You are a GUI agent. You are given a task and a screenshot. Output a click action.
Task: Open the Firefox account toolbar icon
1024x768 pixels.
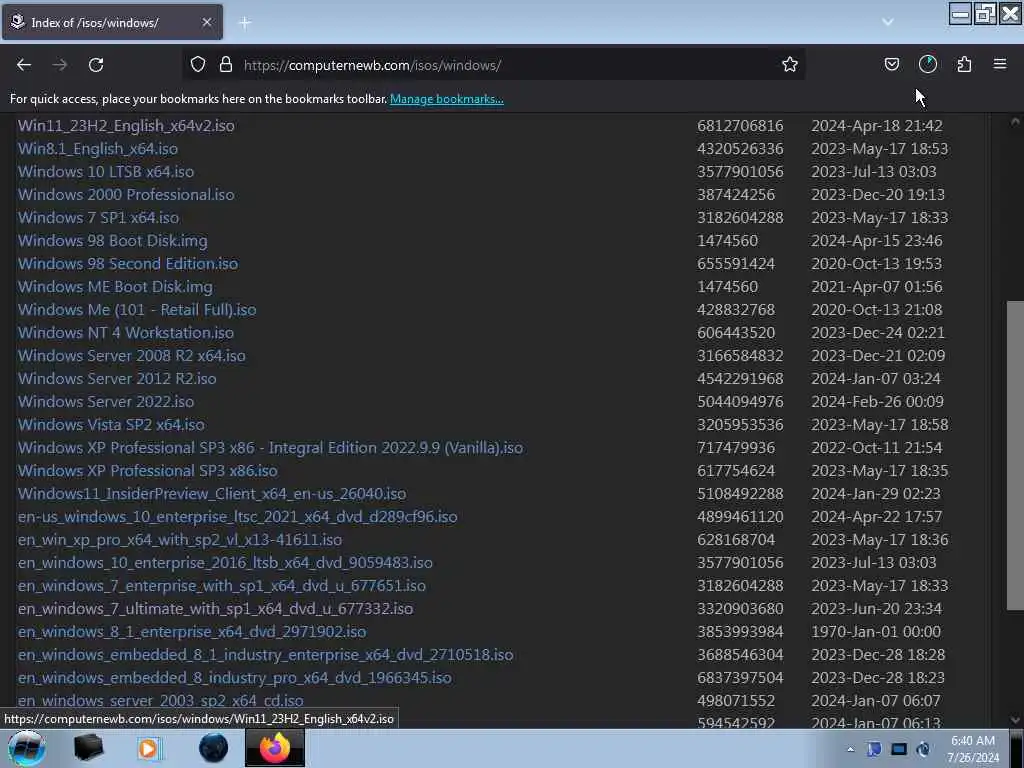pos(927,65)
